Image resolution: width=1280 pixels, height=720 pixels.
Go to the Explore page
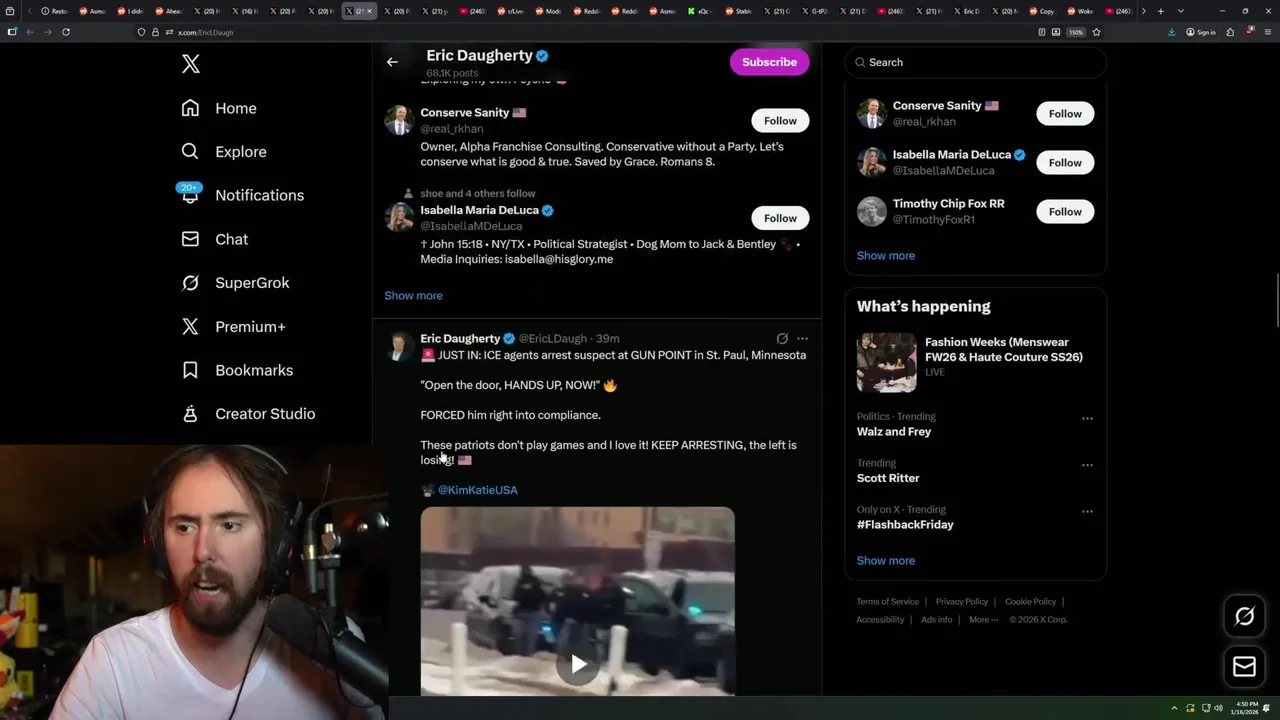tap(224, 152)
